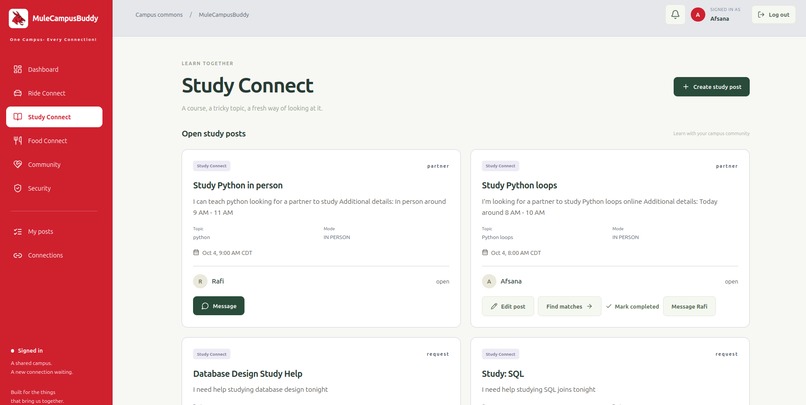Click MuleCampusBuddy breadcrumb item
Image resolution: width=806 pixels, height=405 pixels.
coord(224,15)
